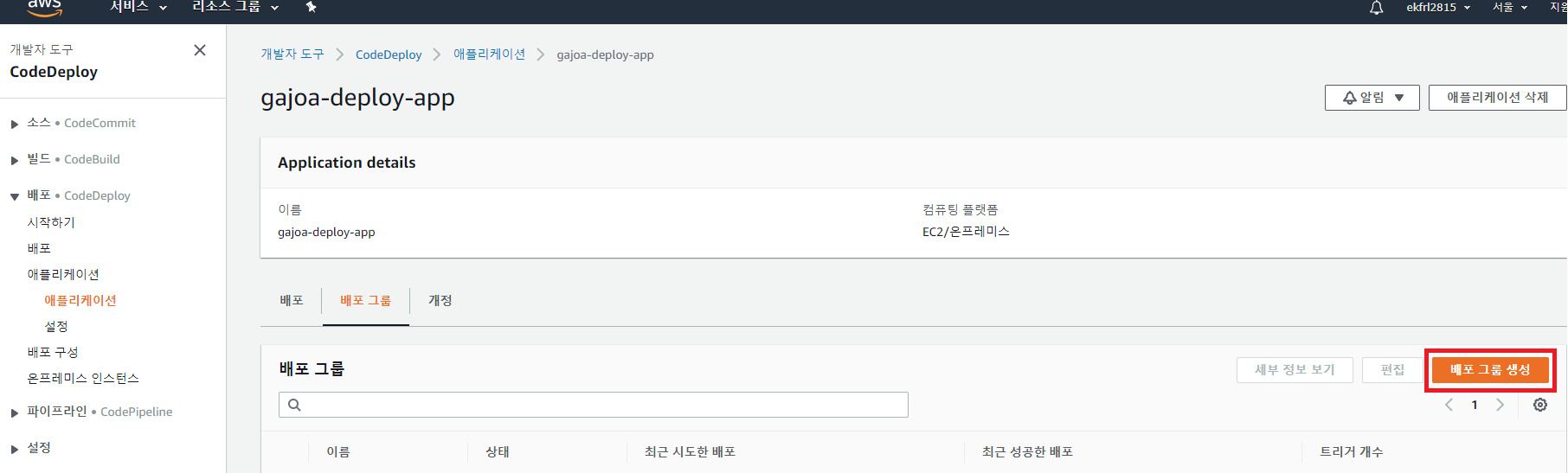
Task: Select the 배포 그룹 tab
Action: tap(365, 300)
